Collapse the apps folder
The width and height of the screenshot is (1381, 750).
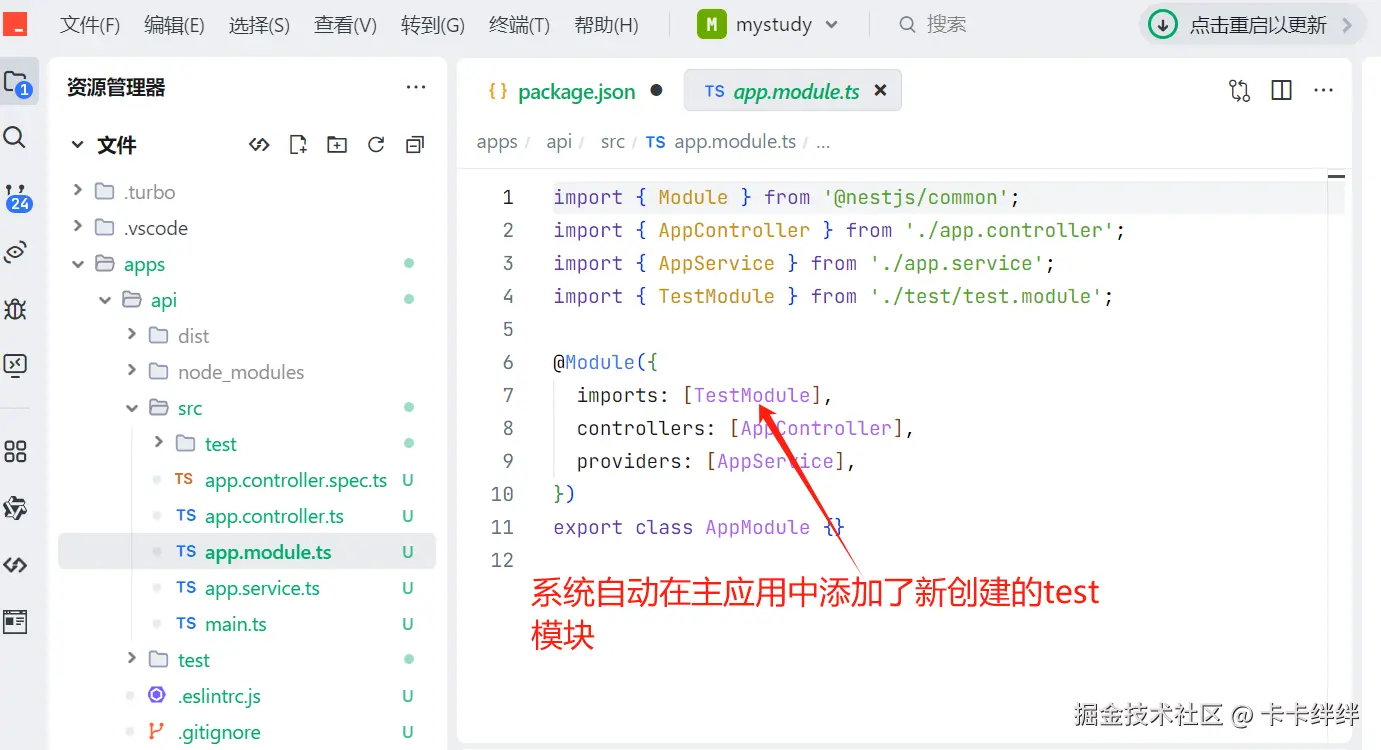click(77, 264)
